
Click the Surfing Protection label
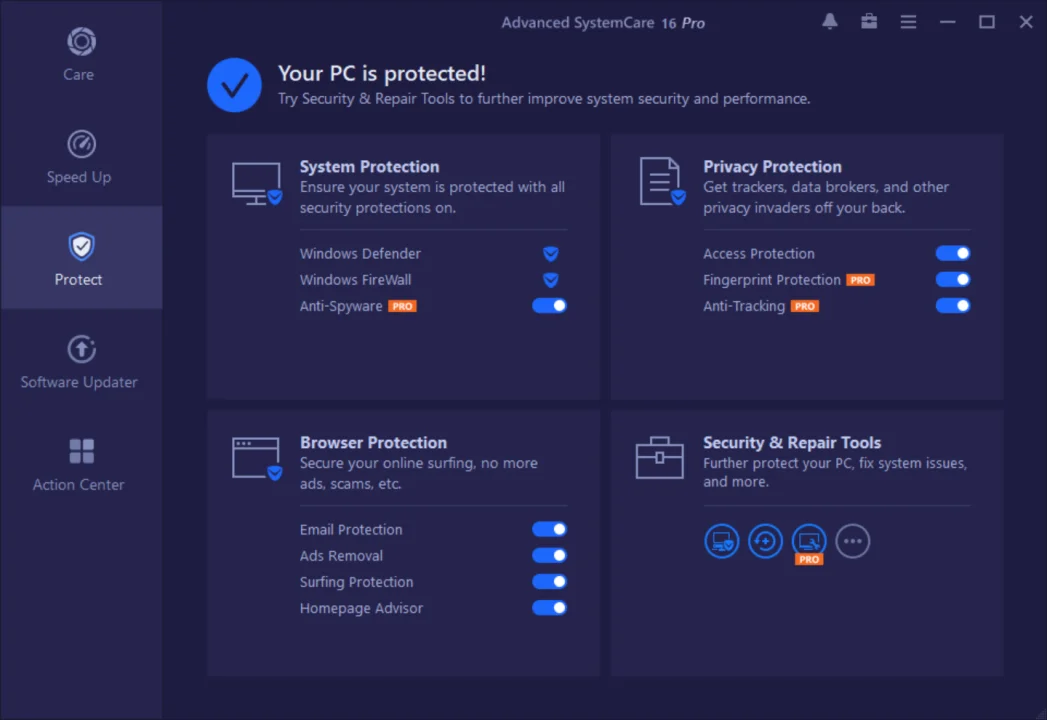pos(356,582)
